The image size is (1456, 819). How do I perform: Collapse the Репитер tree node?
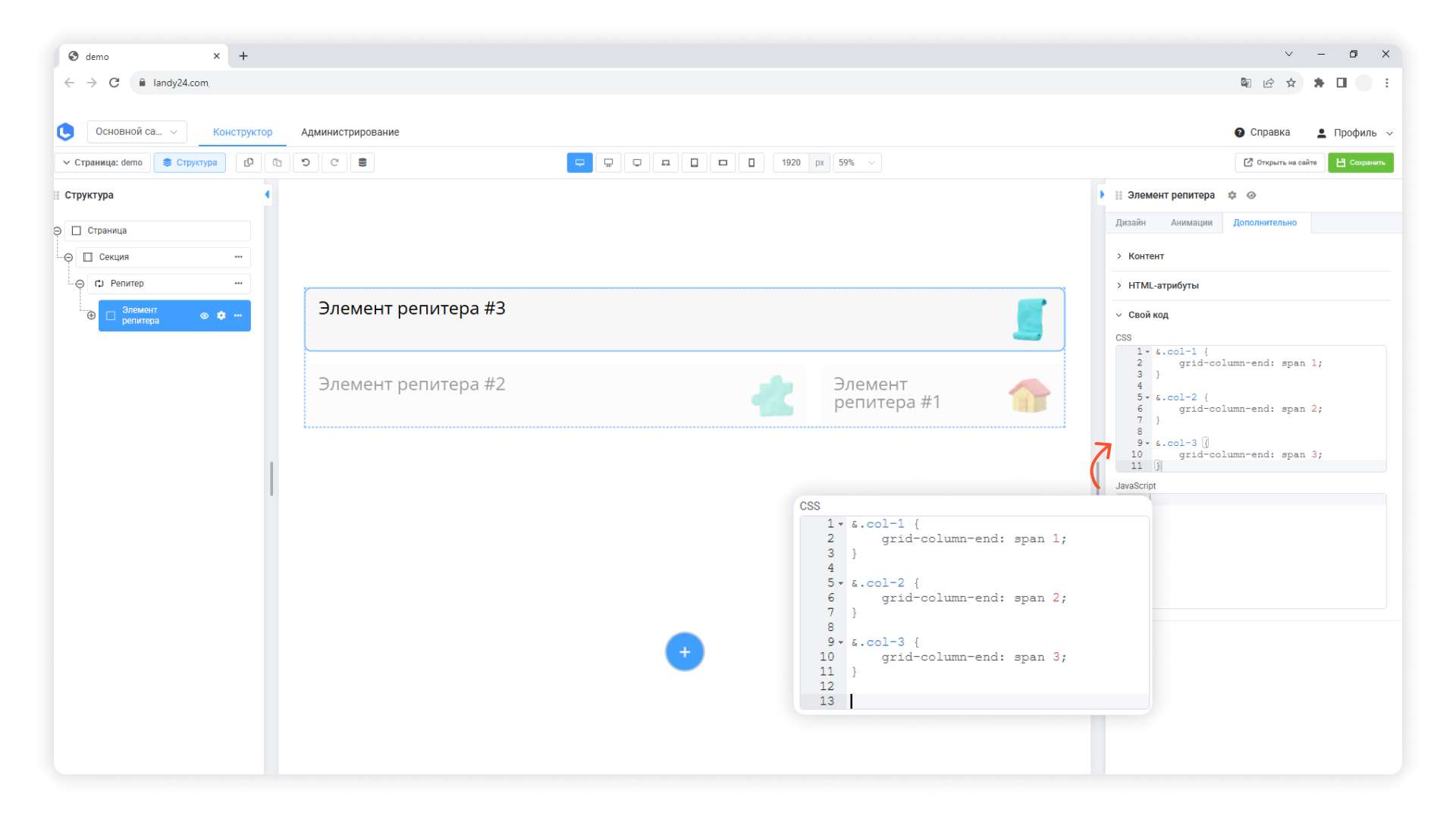pyautogui.click(x=80, y=284)
